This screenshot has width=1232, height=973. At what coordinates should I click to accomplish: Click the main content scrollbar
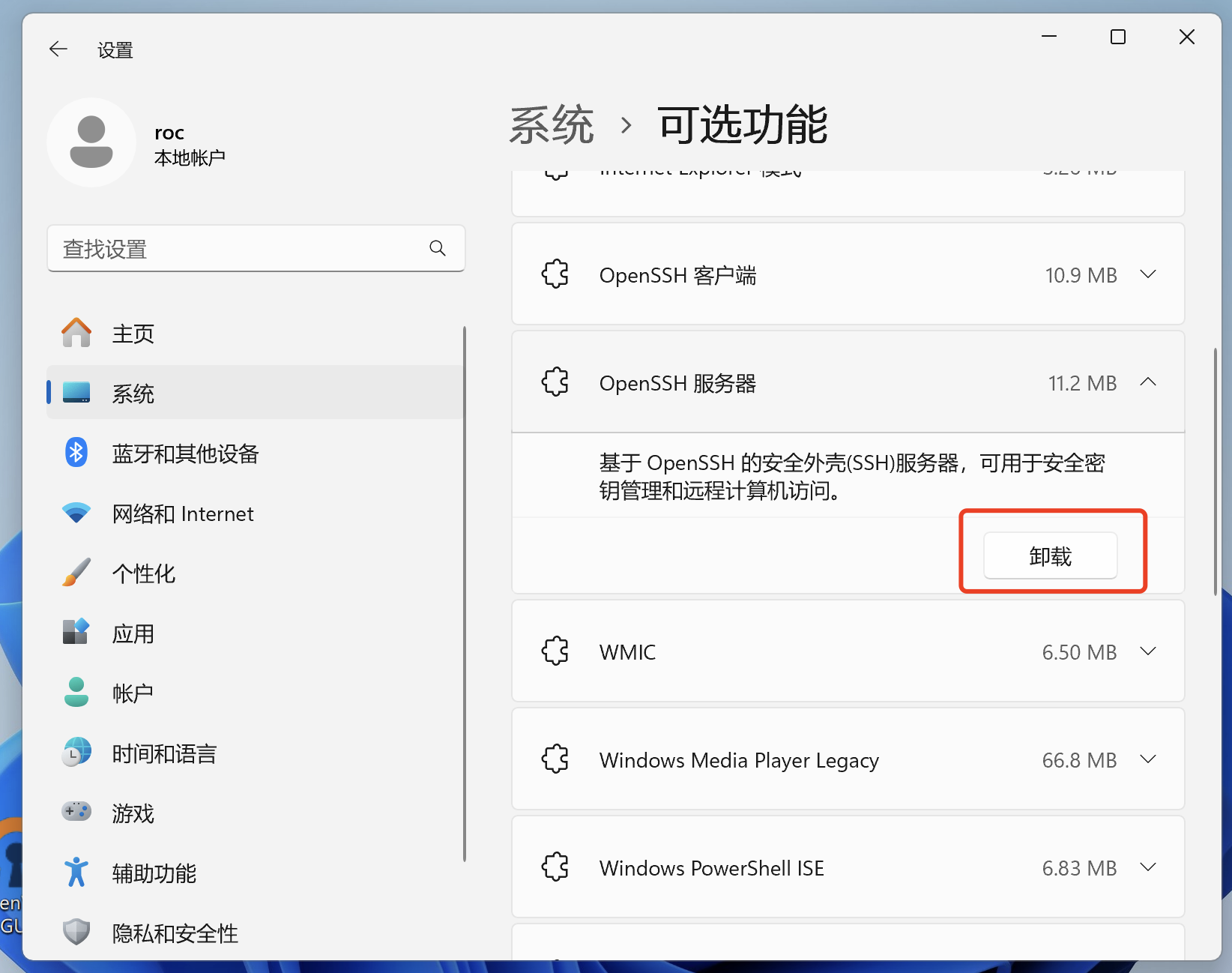[1215, 472]
